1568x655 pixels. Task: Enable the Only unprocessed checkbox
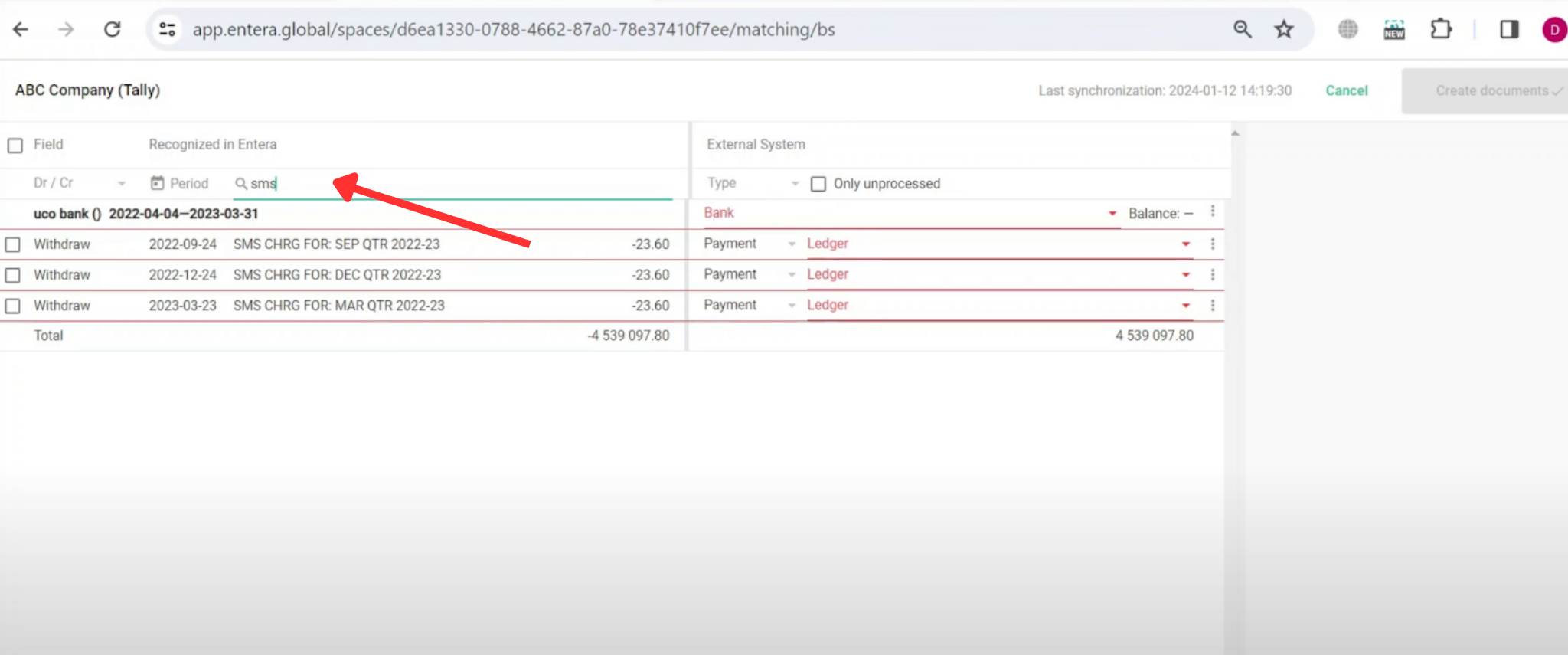(818, 184)
